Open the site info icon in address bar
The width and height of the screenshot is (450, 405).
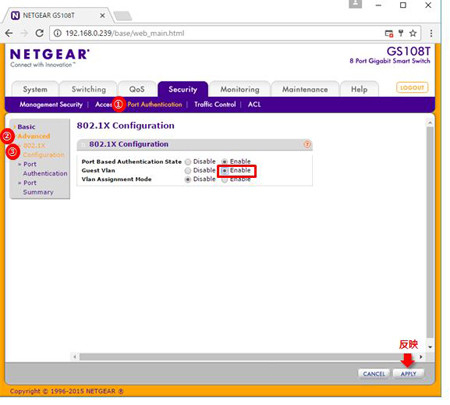click(57, 33)
